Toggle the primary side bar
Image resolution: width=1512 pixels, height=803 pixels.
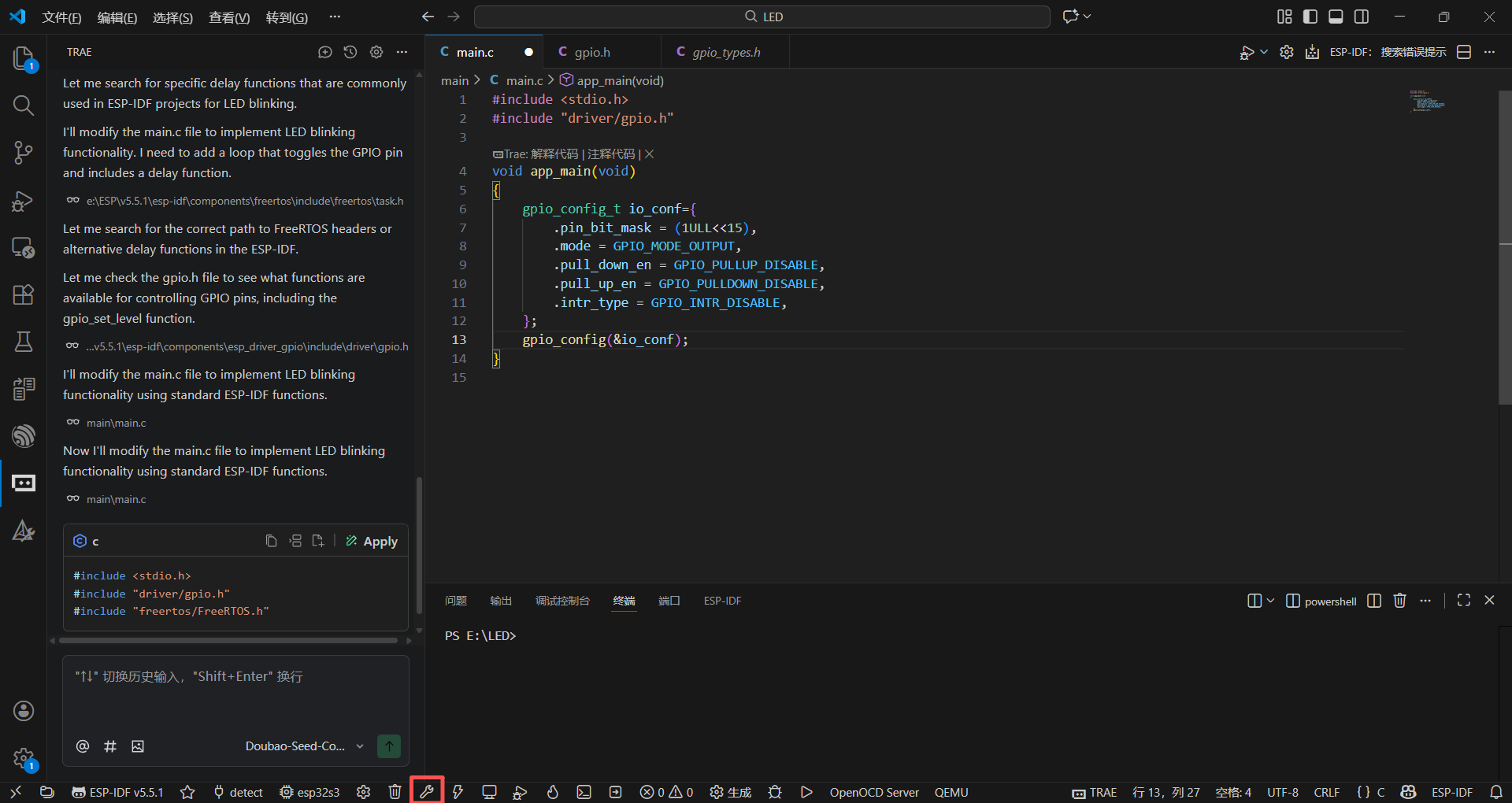click(x=1310, y=17)
